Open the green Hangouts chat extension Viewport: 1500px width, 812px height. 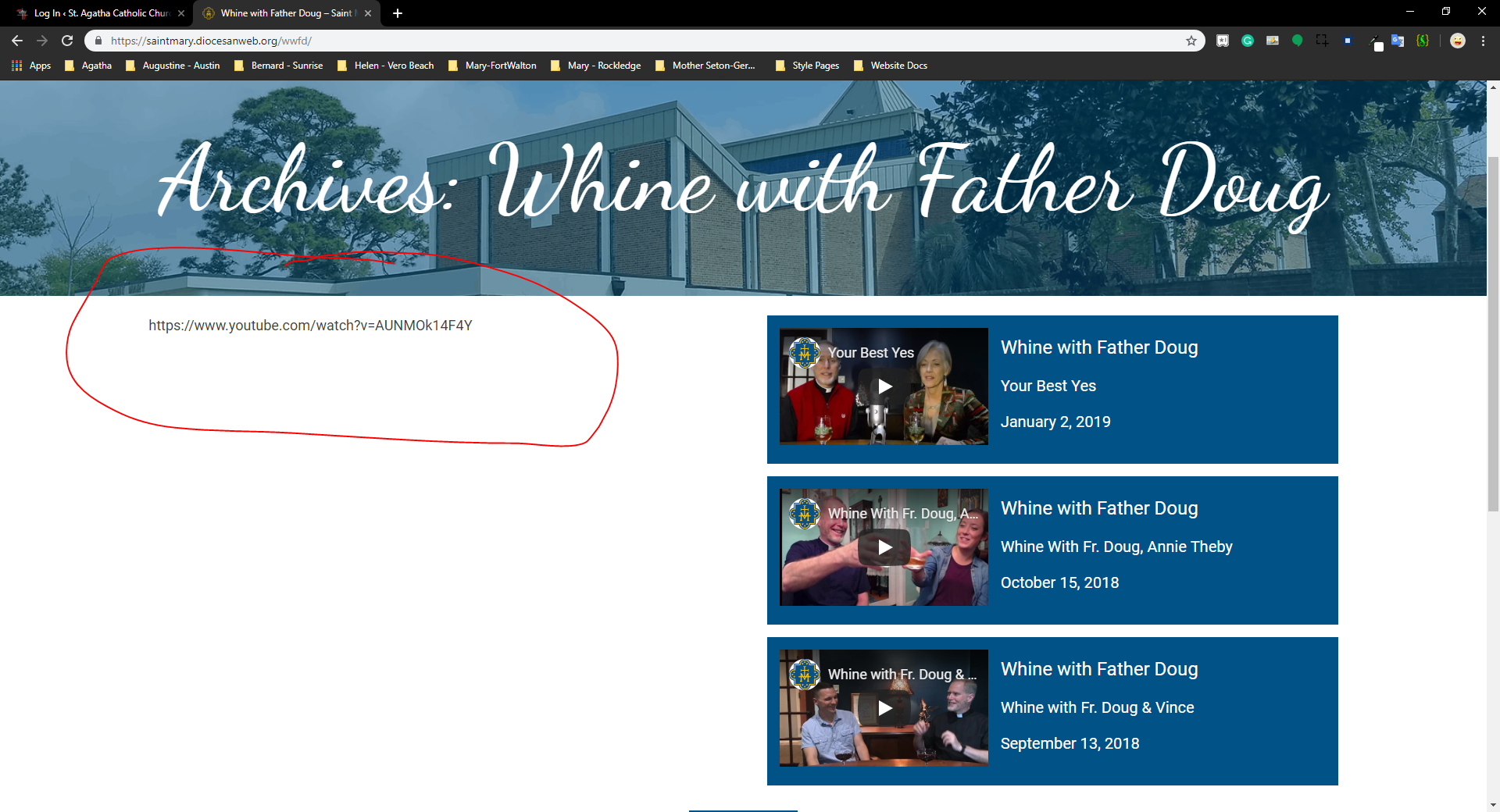[1298, 41]
